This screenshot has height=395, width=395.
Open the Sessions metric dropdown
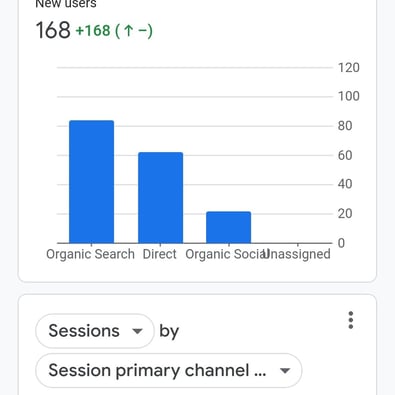[x=95, y=331]
